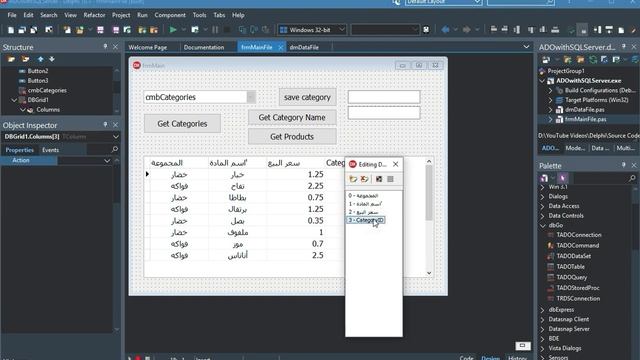Click the down arrow in Structure panel toolbar

point(52,59)
